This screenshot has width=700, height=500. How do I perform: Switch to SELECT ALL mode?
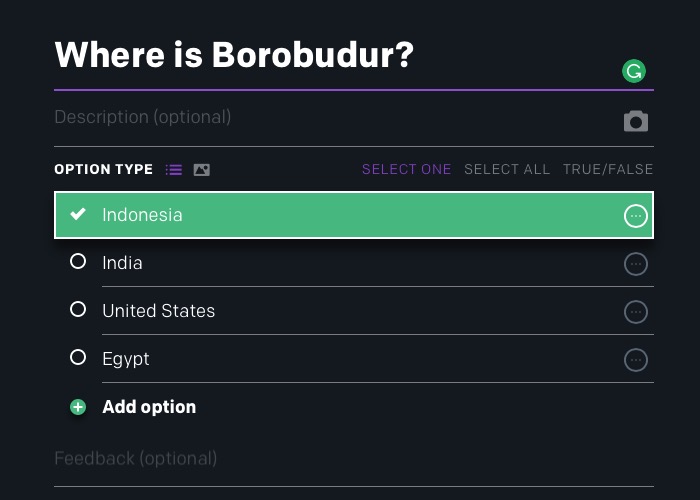[507, 169]
